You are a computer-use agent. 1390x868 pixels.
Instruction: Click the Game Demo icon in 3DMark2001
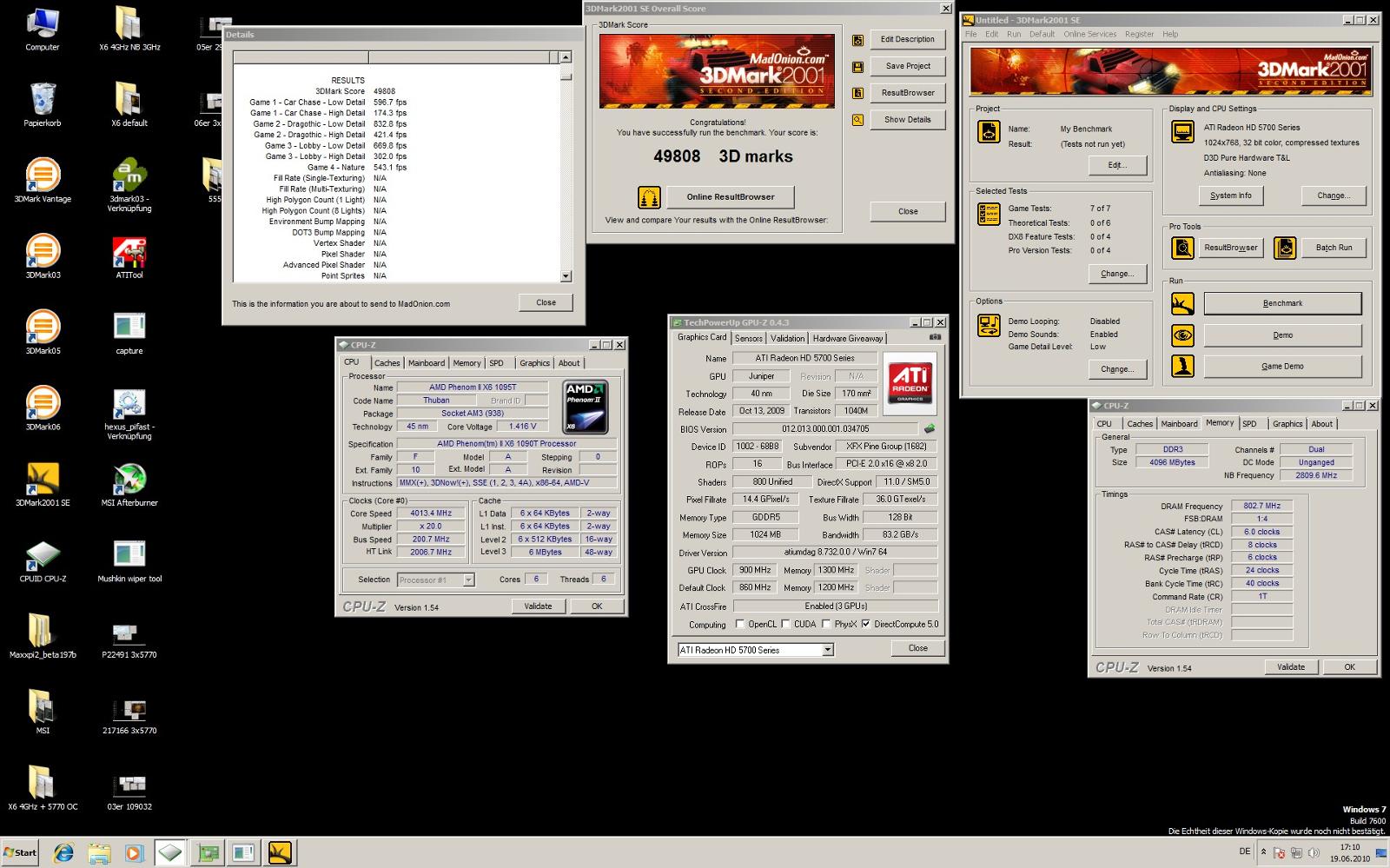click(x=1182, y=366)
